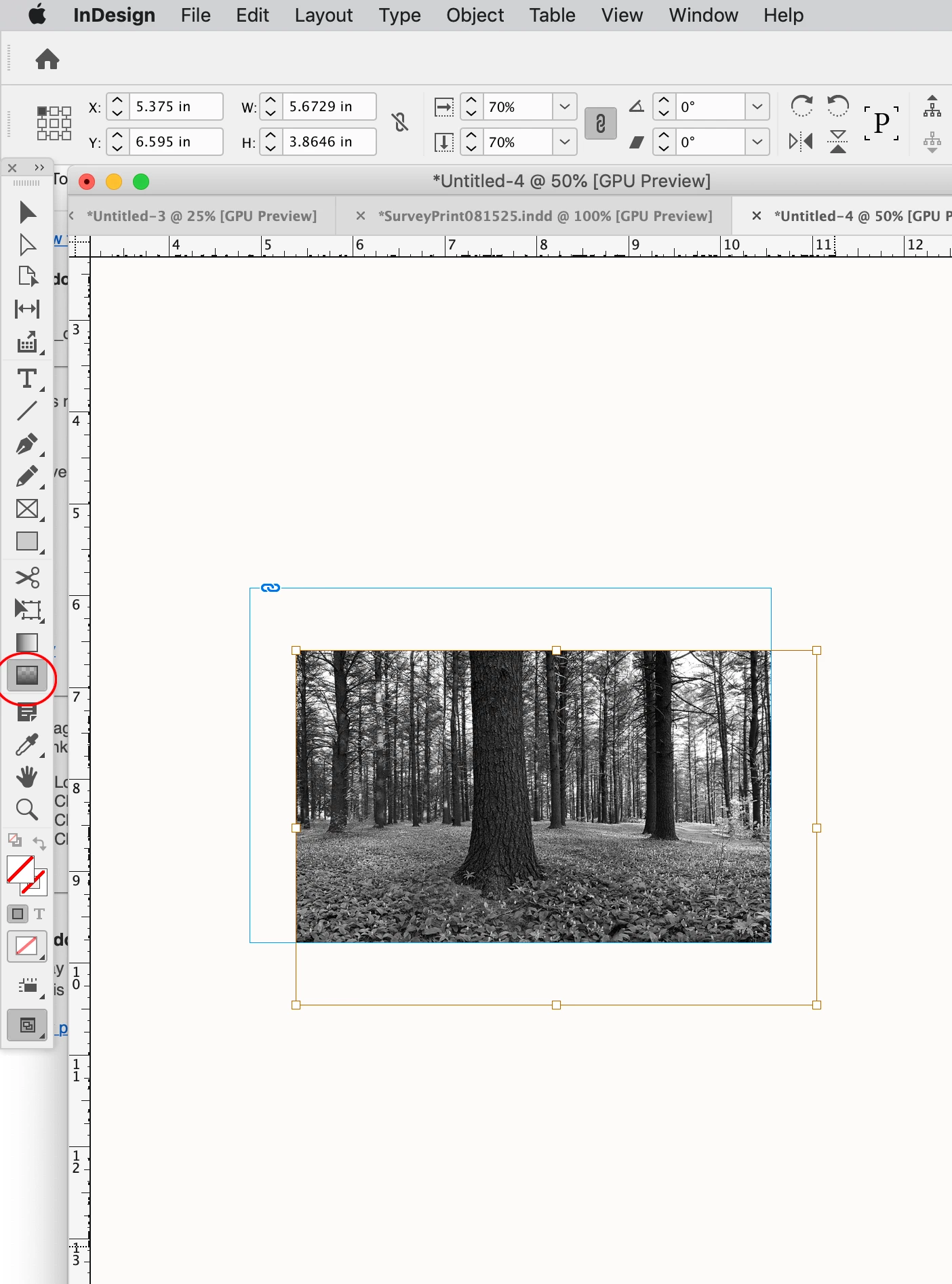
Task: Toggle constrain proportions for width and height
Action: click(400, 123)
